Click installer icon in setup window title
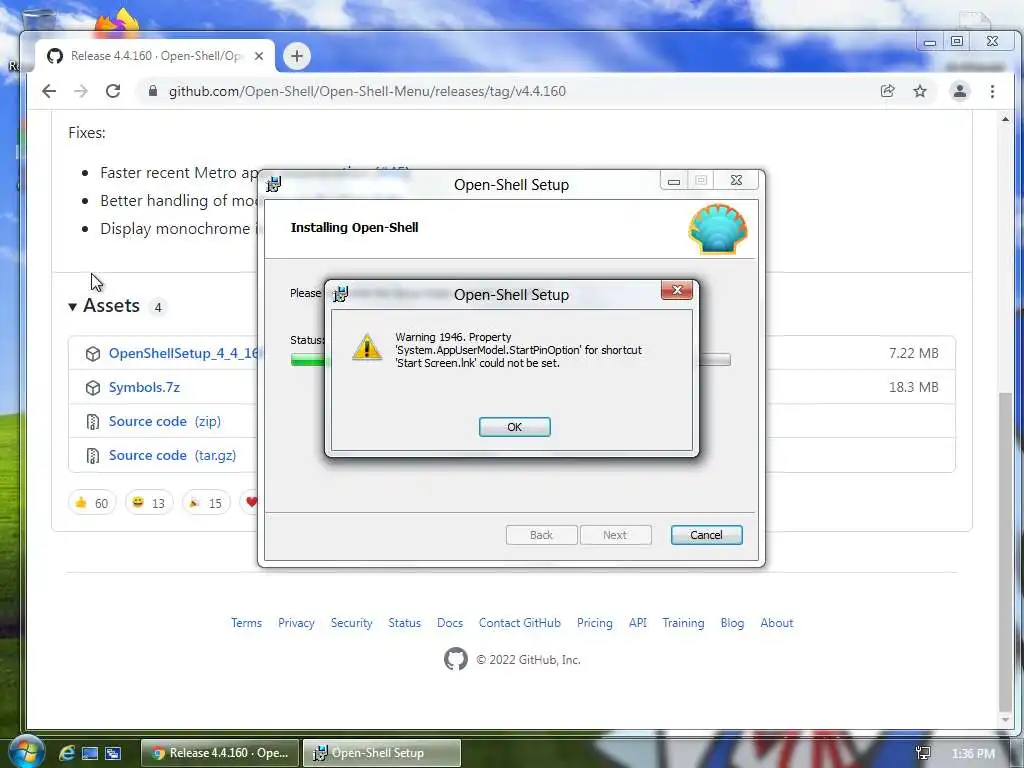1024x768 pixels. point(274,184)
